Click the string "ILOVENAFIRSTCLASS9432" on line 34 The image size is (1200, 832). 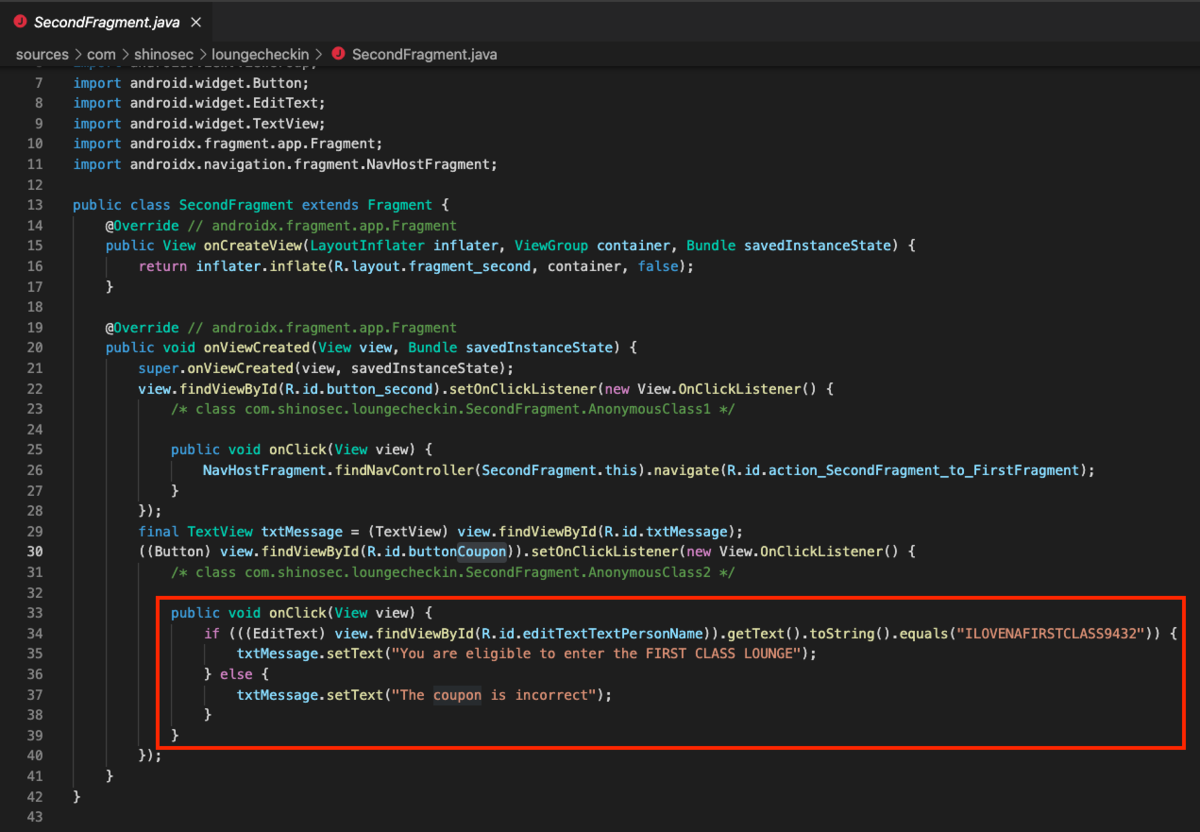pyautogui.click(x=1049, y=633)
